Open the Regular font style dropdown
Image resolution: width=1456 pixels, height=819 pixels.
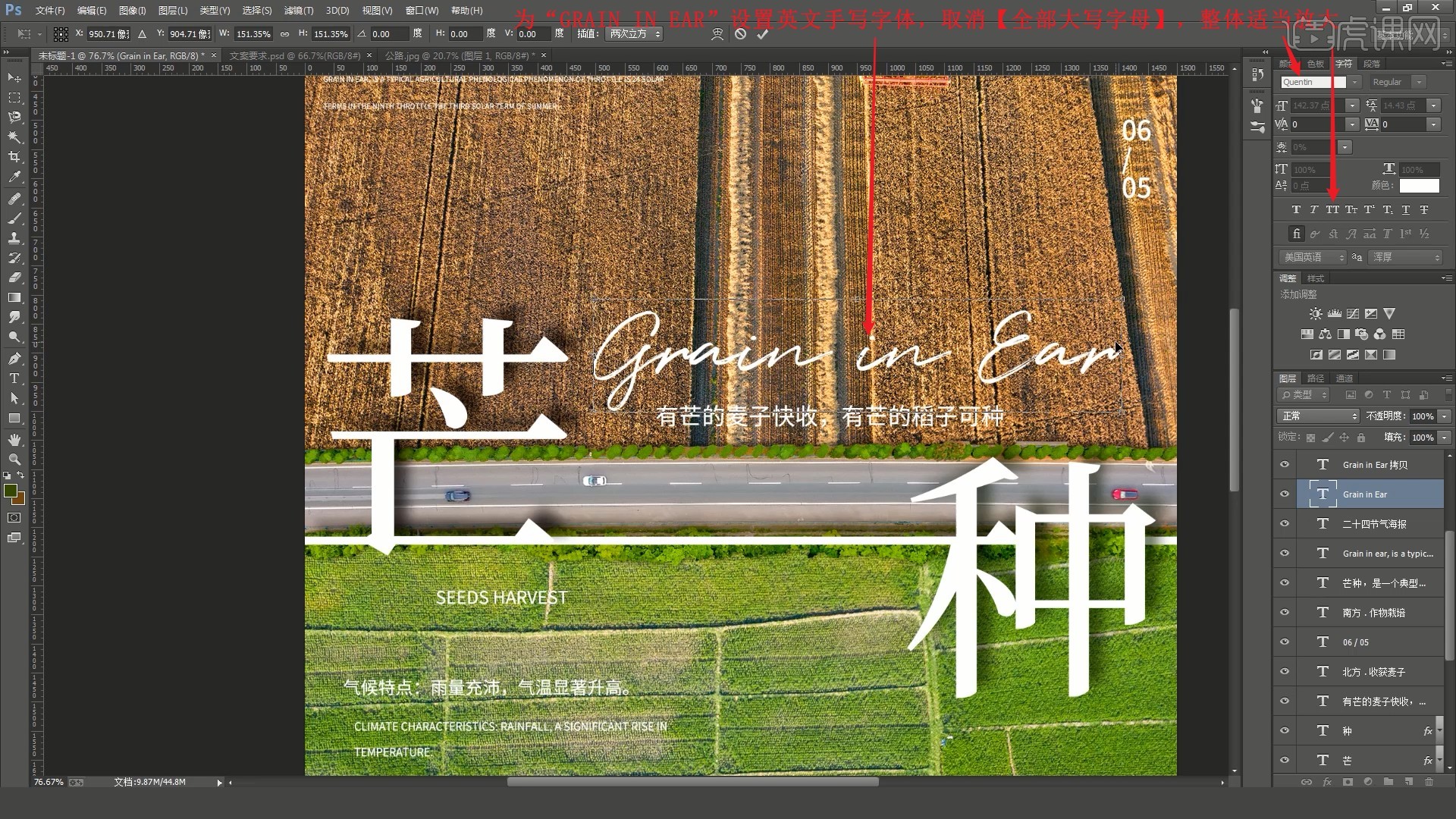click(1419, 82)
